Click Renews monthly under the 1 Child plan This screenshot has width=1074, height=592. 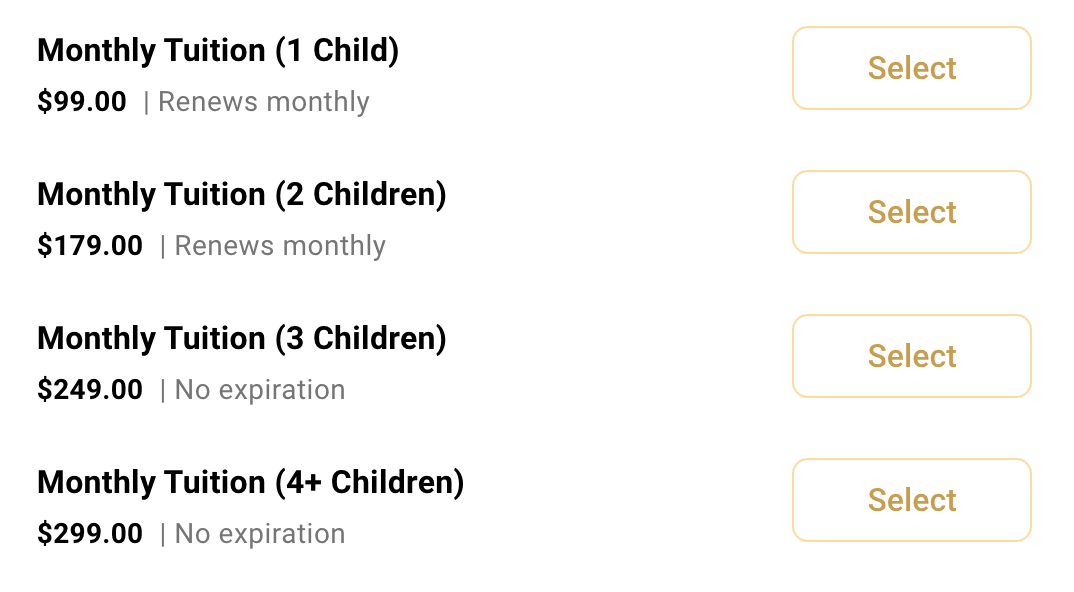point(264,102)
